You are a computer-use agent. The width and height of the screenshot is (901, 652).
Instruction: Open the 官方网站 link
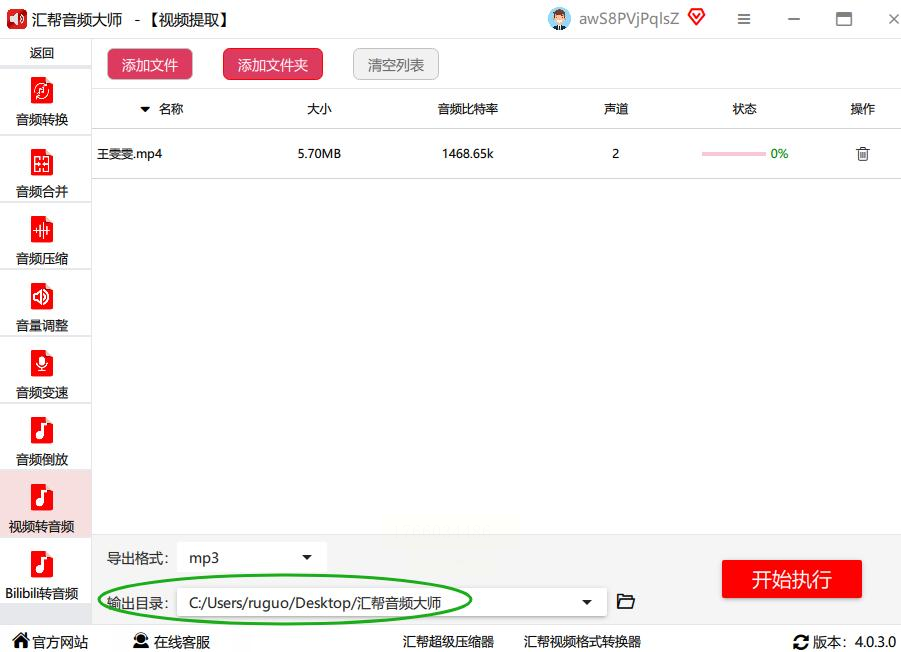(x=51, y=641)
